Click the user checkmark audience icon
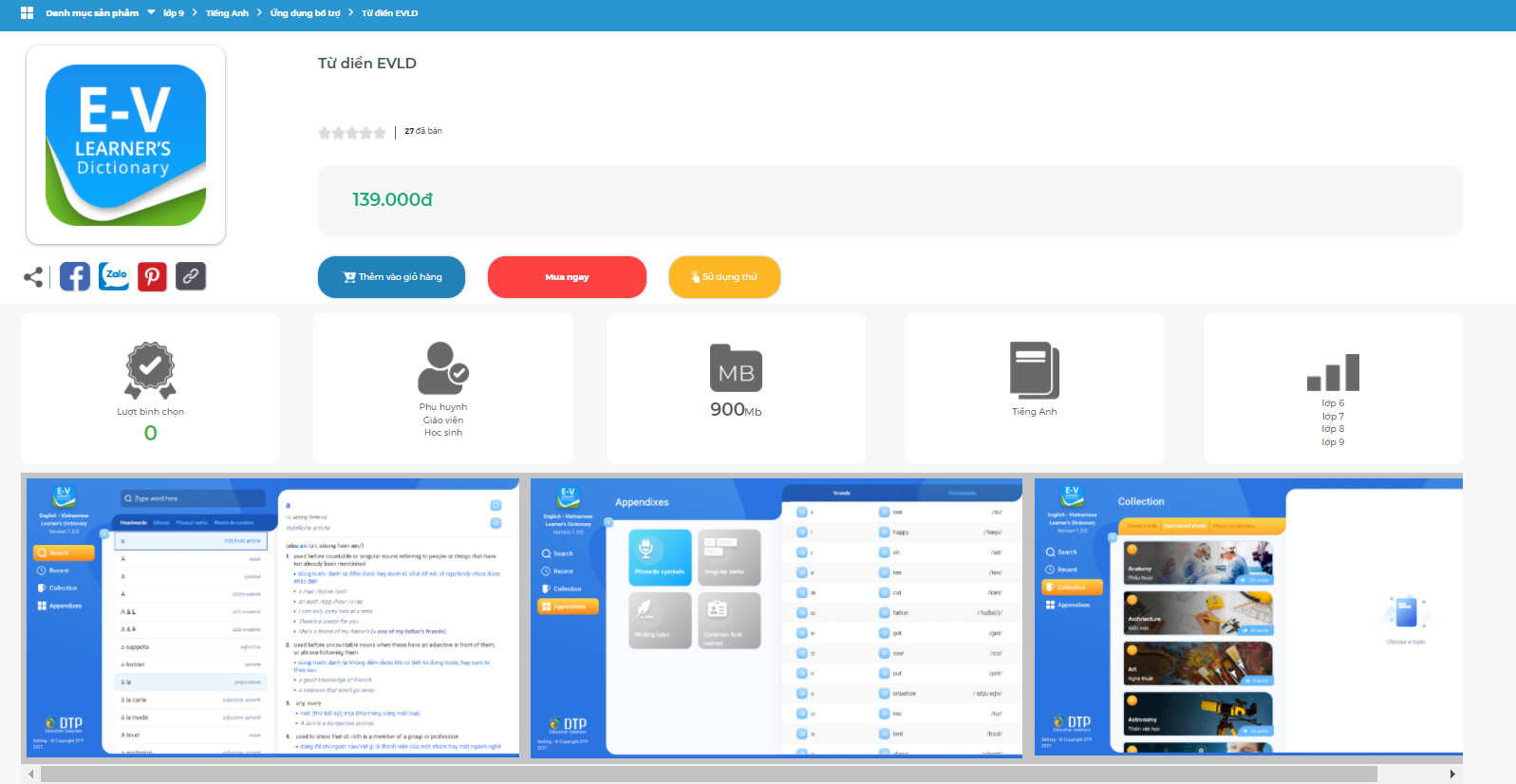This screenshot has width=1516, height=784. pyautogui.click(x=443, y=368)
